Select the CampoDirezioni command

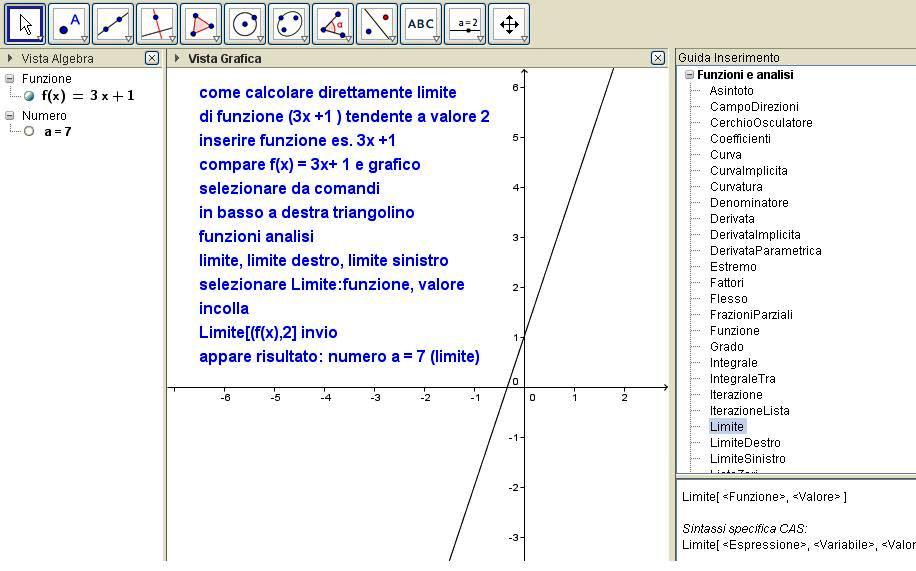754,106
